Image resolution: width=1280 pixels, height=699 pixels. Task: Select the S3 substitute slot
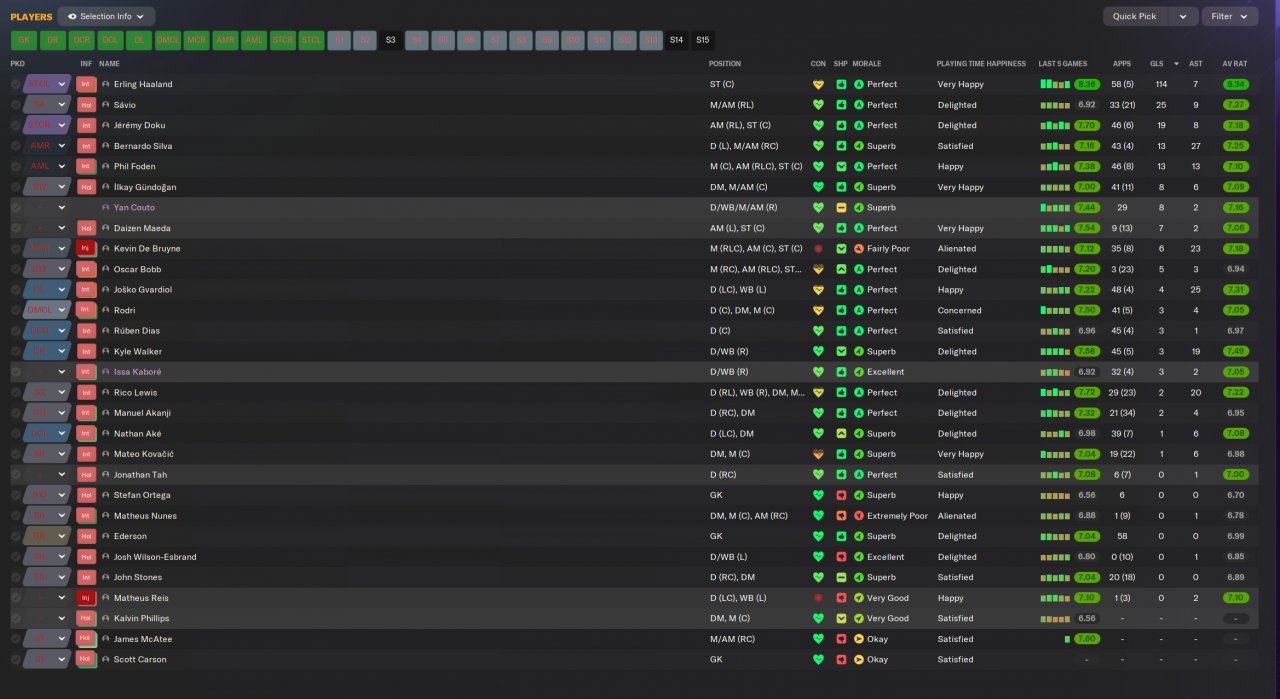coord(390,40)
